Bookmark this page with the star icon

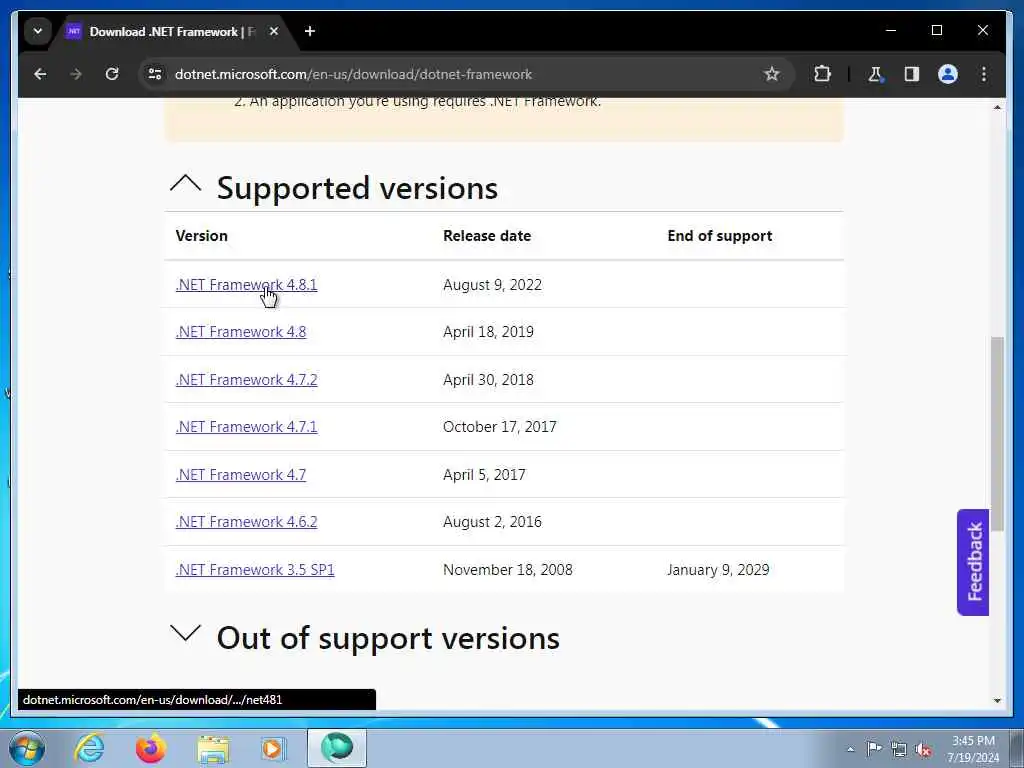click(771, 74)
